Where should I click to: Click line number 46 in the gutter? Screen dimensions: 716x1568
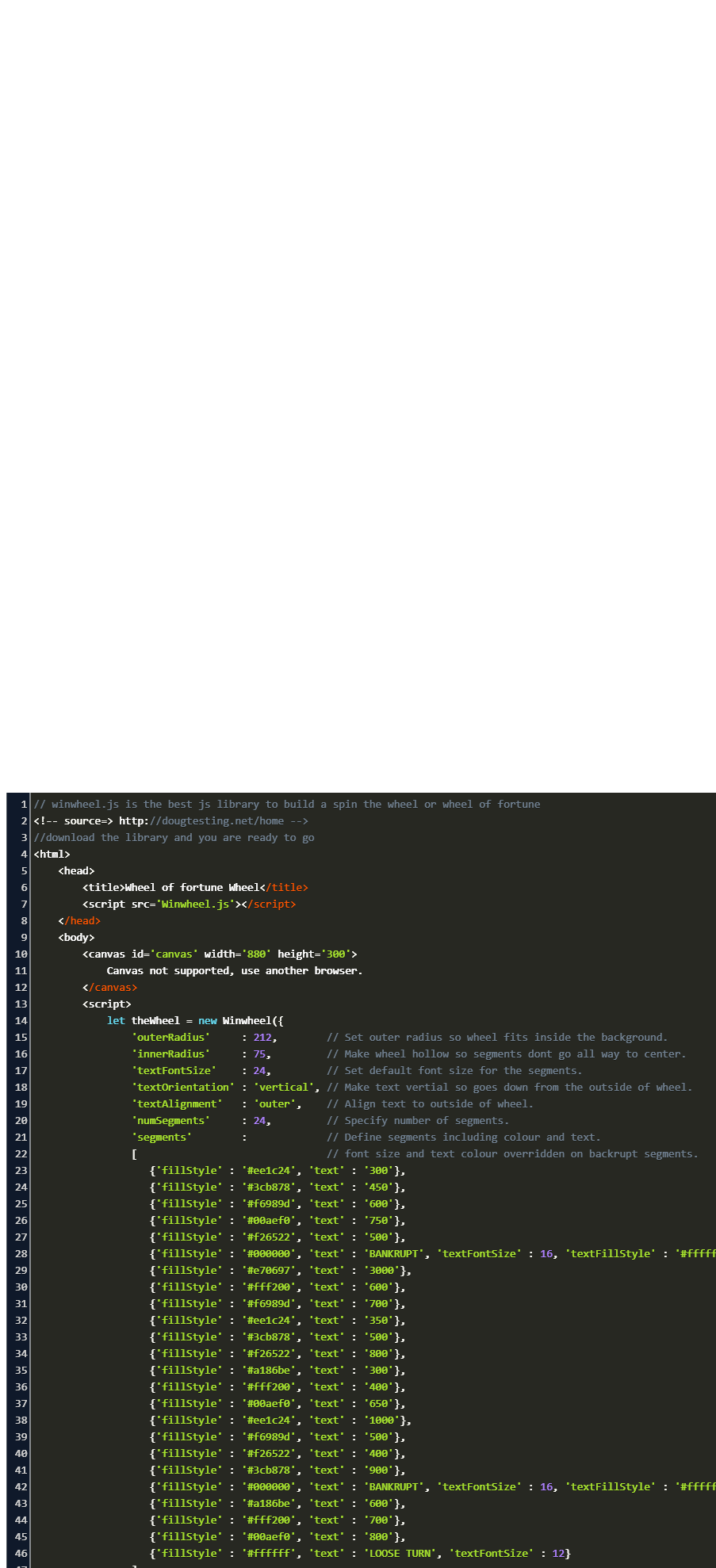(x=21, y=1553)
